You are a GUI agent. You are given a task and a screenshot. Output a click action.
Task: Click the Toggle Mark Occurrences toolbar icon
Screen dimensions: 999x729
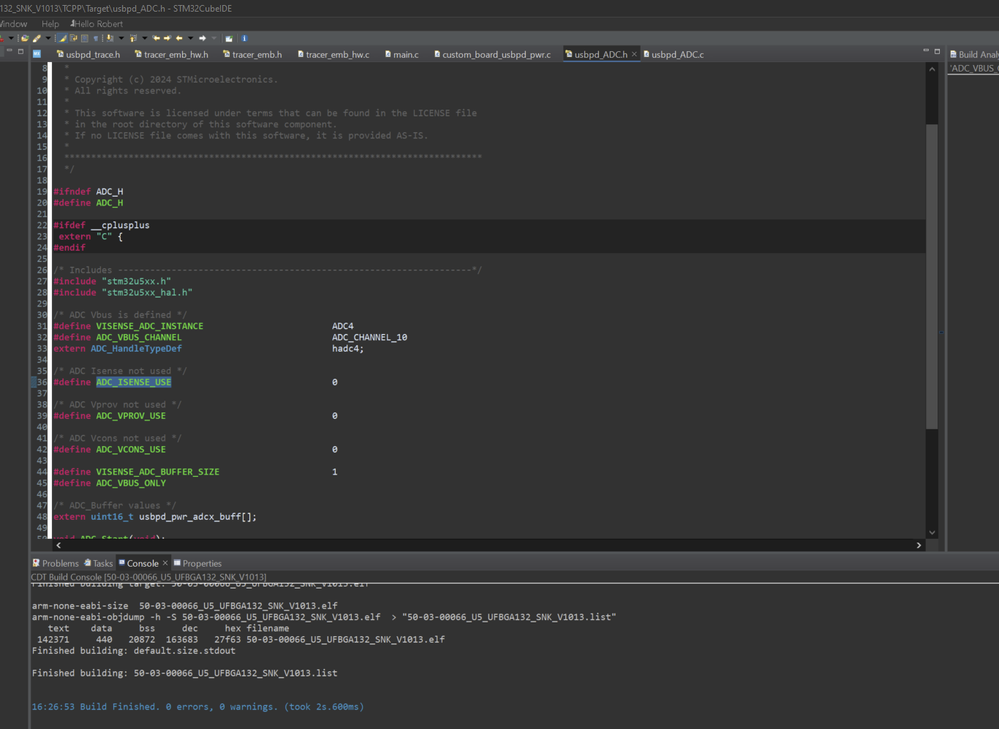click(62, 39)
